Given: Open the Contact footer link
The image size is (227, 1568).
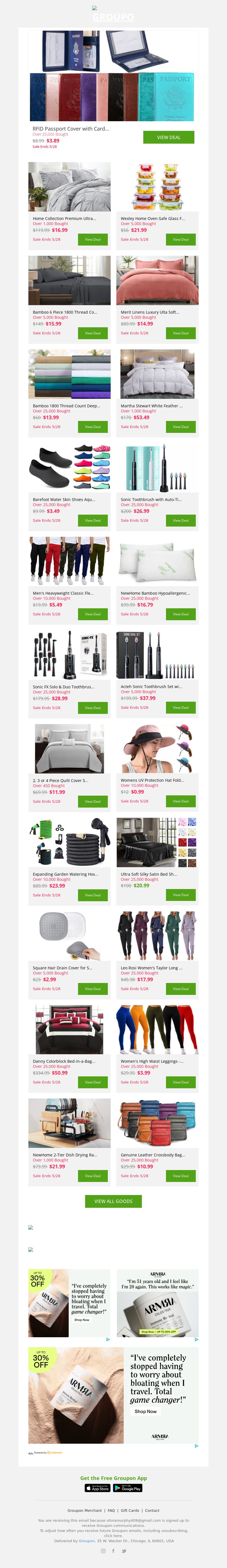Looking at the screenshot, I should 152,1510.
